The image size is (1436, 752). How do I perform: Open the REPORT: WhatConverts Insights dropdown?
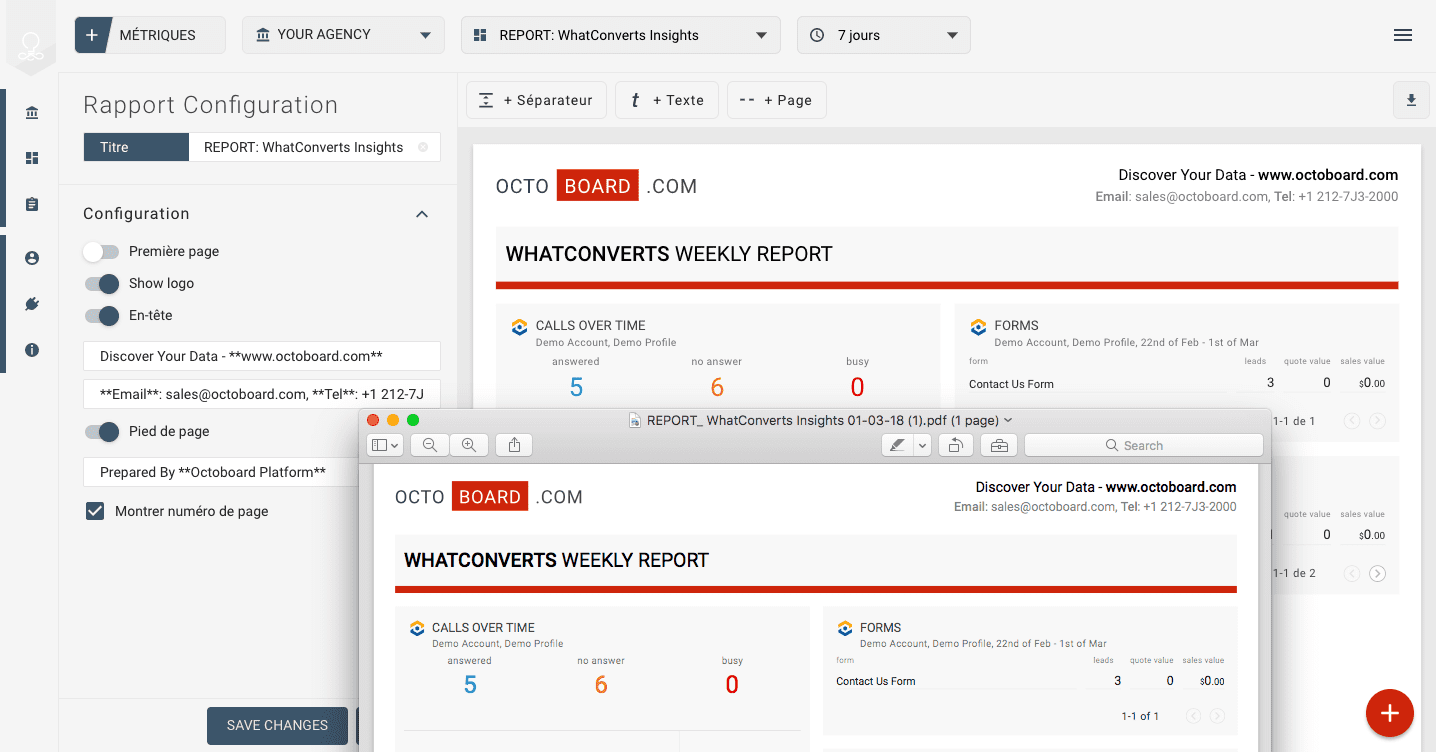[620, 35]
